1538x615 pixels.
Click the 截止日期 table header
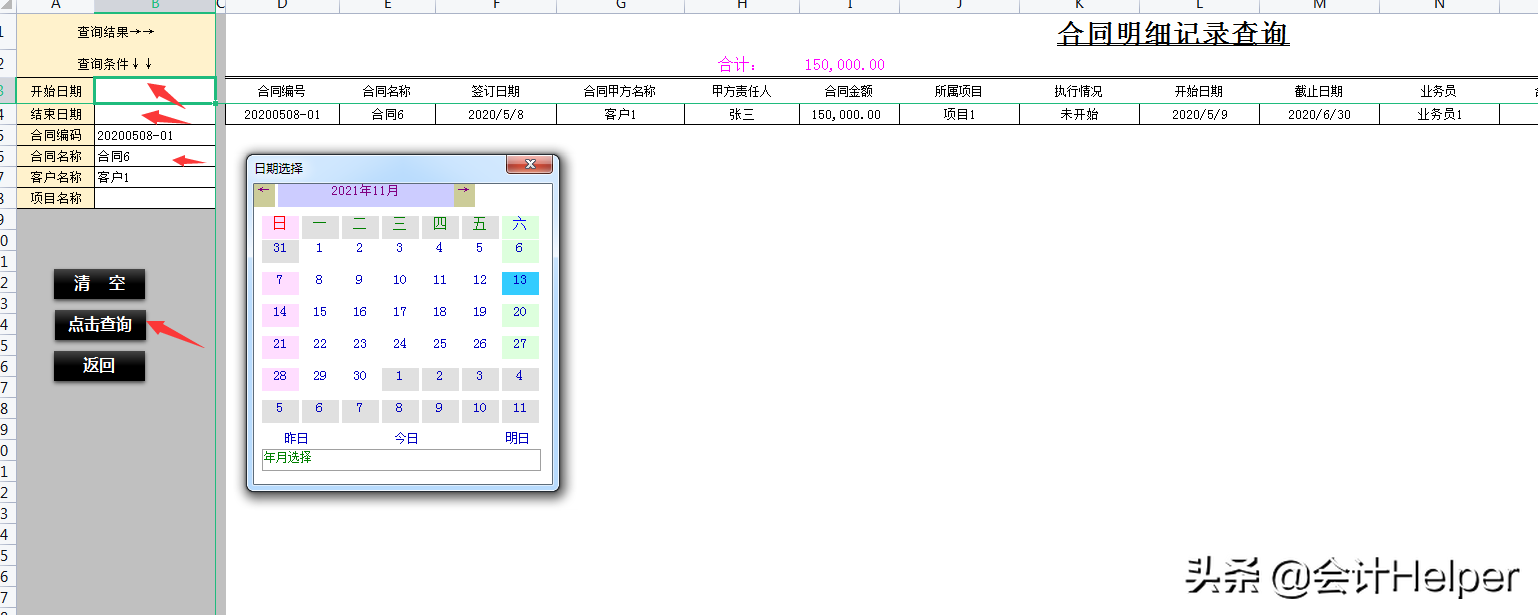pyautogui.click(x=1320, y=91)
